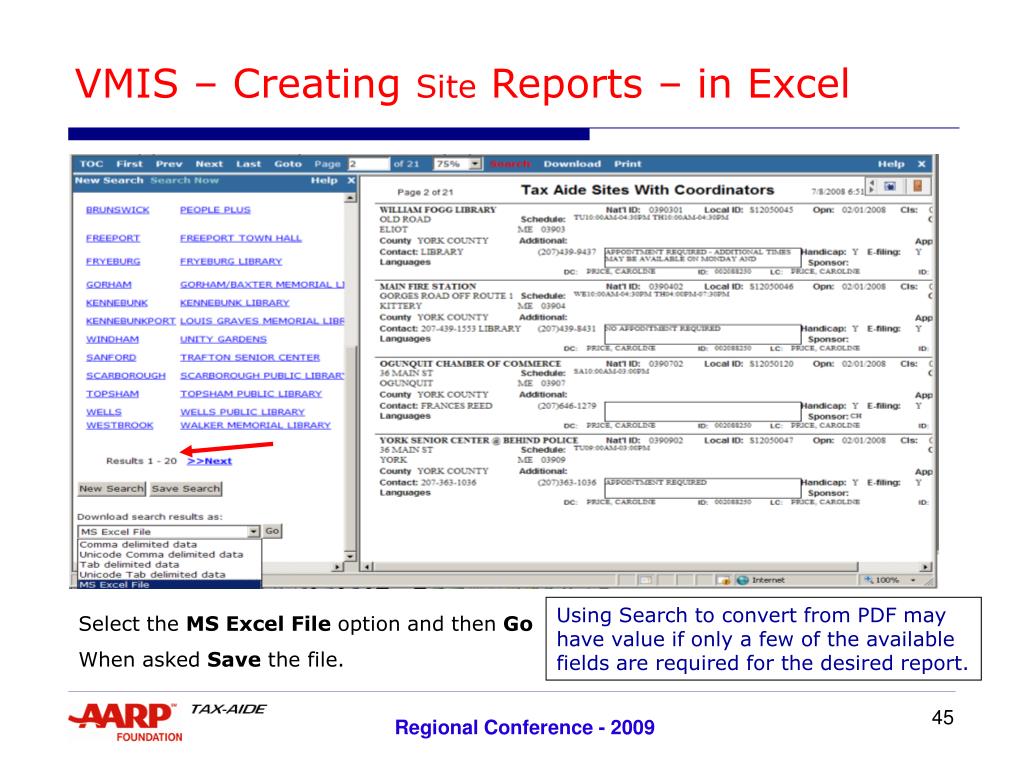The image size is (1024, 768).
Task: Open the GORHAM link
Action: pyautogui.click(x=108, y=285)
